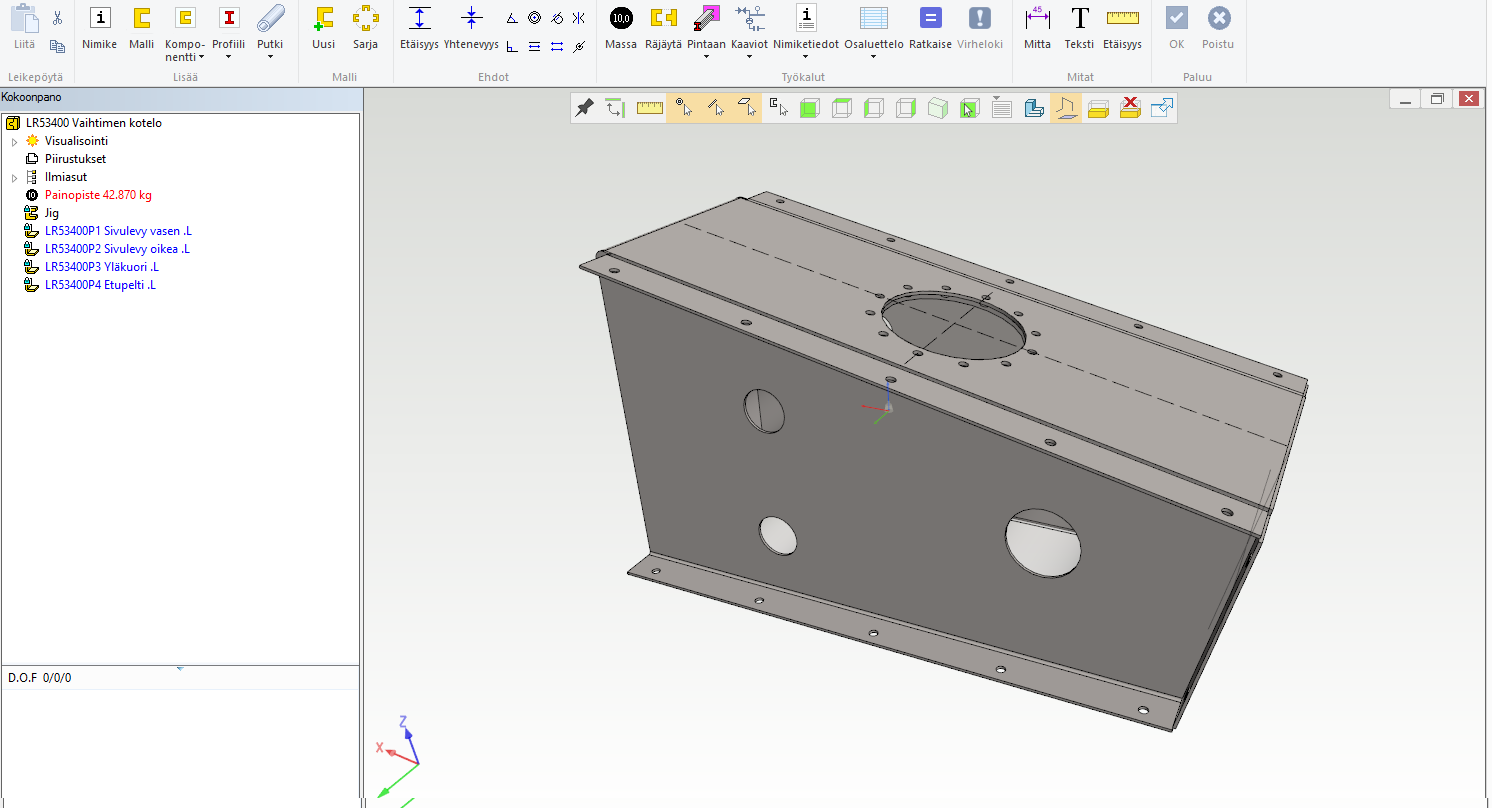This screenshot has height=808, width=1492.
Task: Toggle the face selection filter
Action: 747,108
